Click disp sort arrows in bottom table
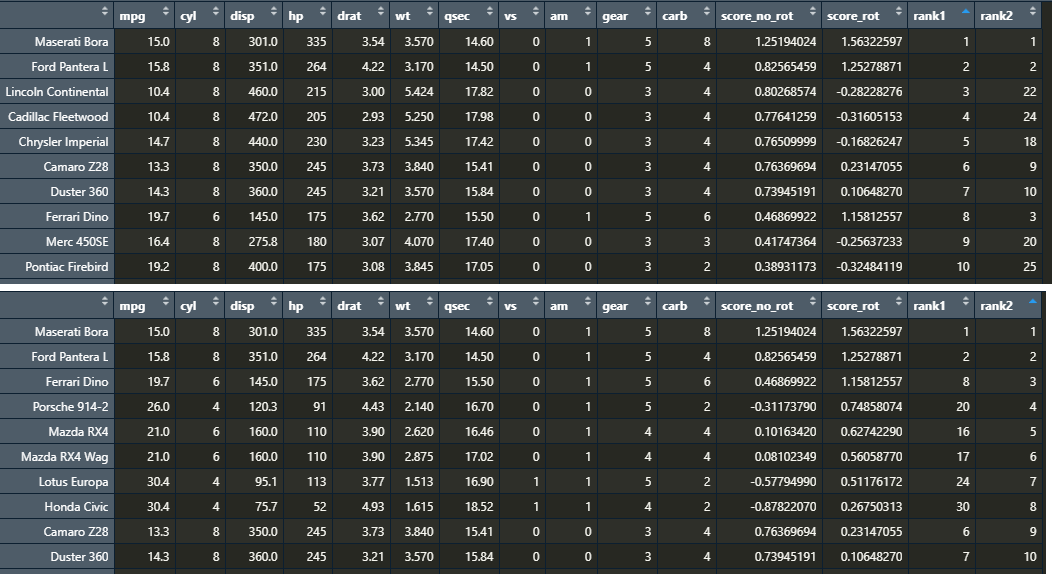The image size is (1052, 578). click(274, 302)
